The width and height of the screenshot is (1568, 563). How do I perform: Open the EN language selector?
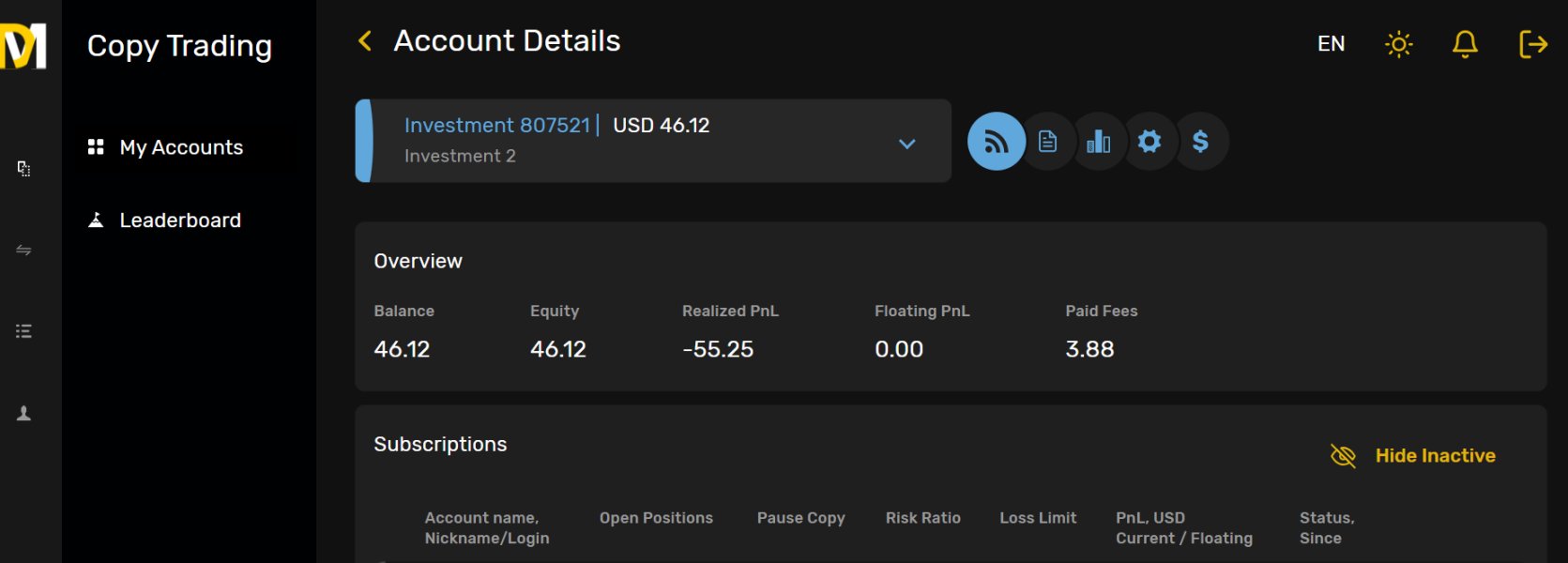click(1331, 44)
